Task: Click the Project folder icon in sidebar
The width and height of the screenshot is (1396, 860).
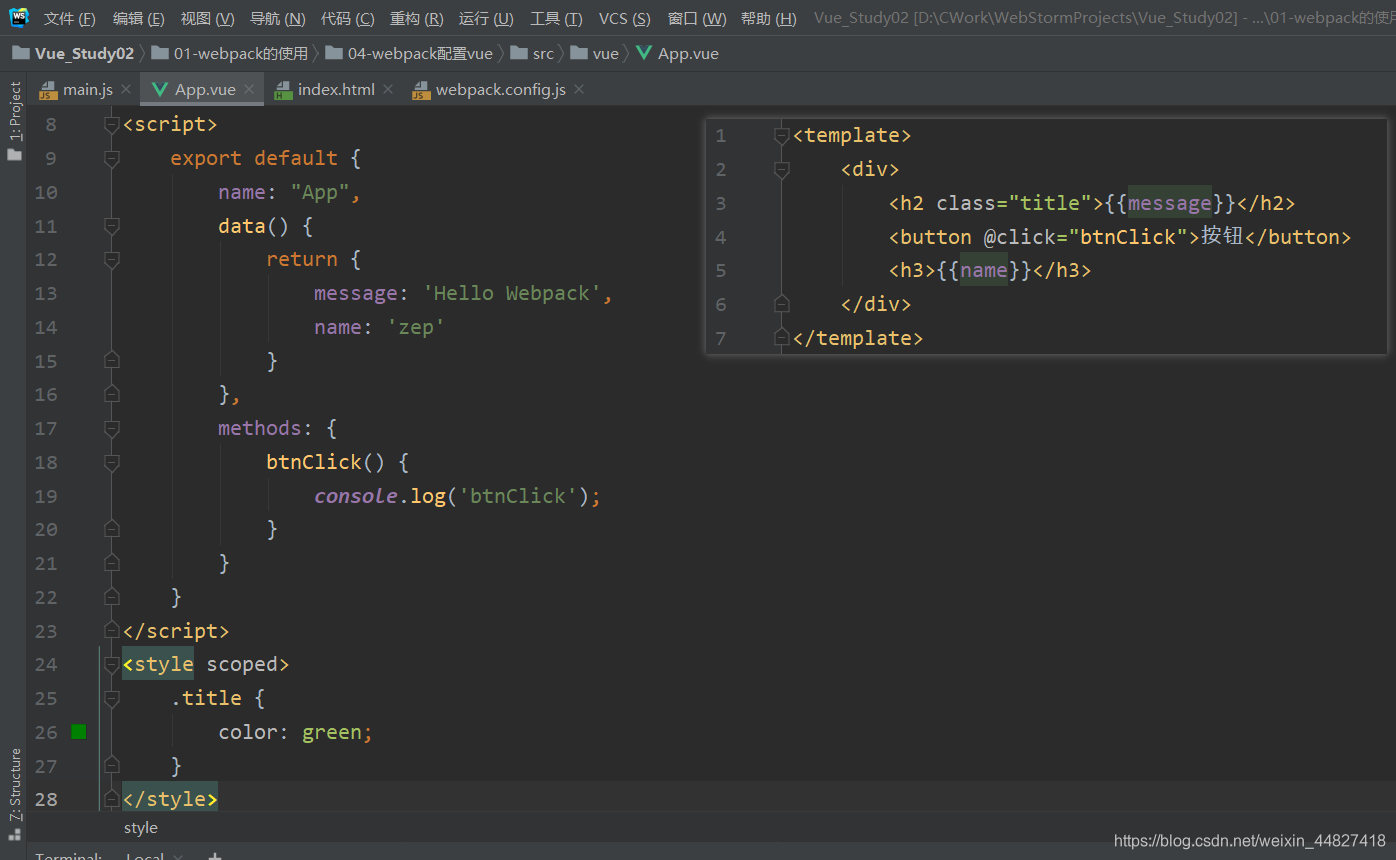Action: coord(15,155)
